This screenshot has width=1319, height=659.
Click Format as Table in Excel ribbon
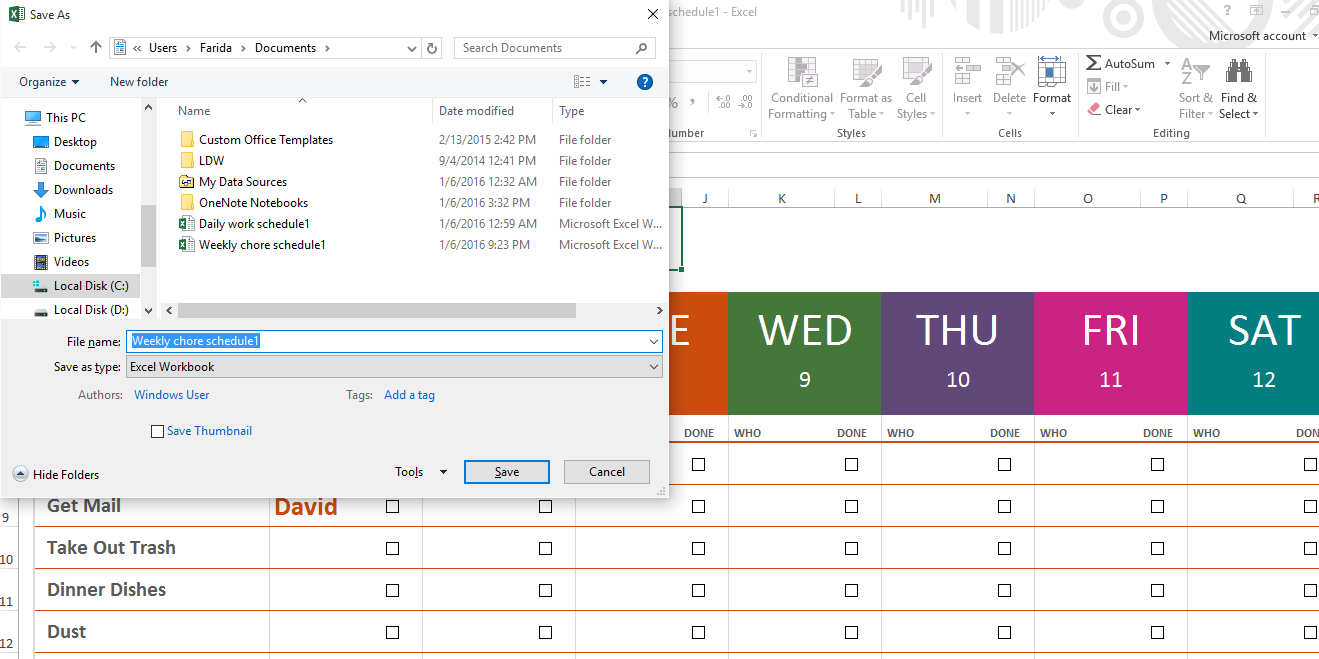[x=866, y=88]
